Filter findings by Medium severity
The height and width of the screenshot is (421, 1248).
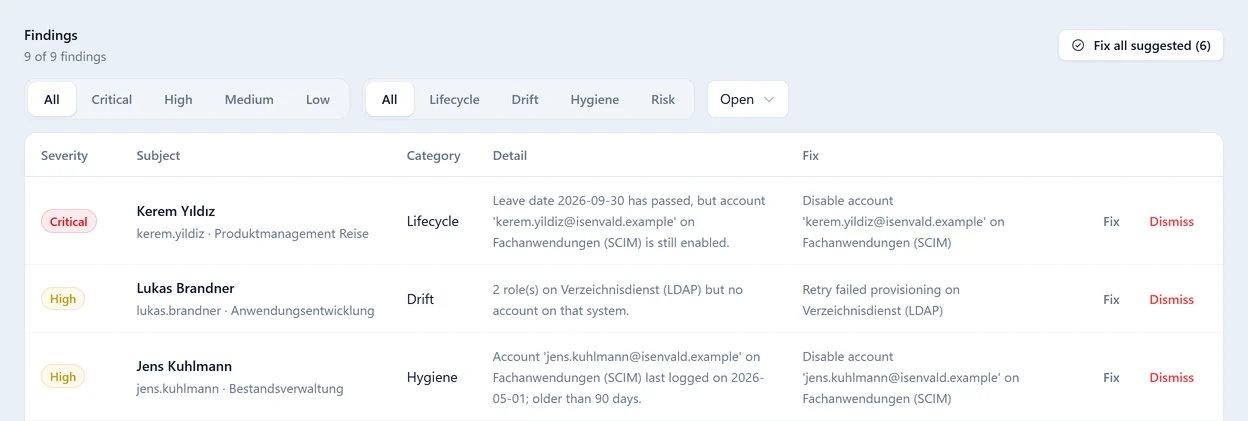(249, 100)
